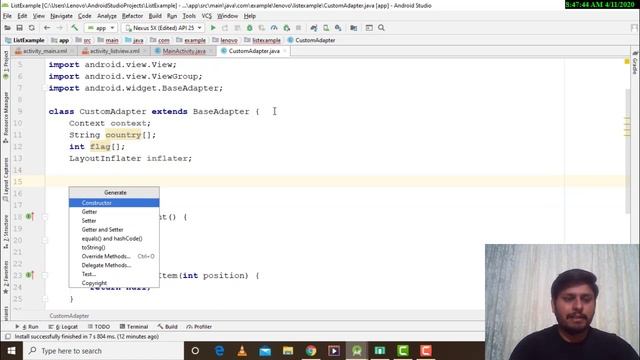
Task: Open the Logcat tool window
Action: (63, 327)
